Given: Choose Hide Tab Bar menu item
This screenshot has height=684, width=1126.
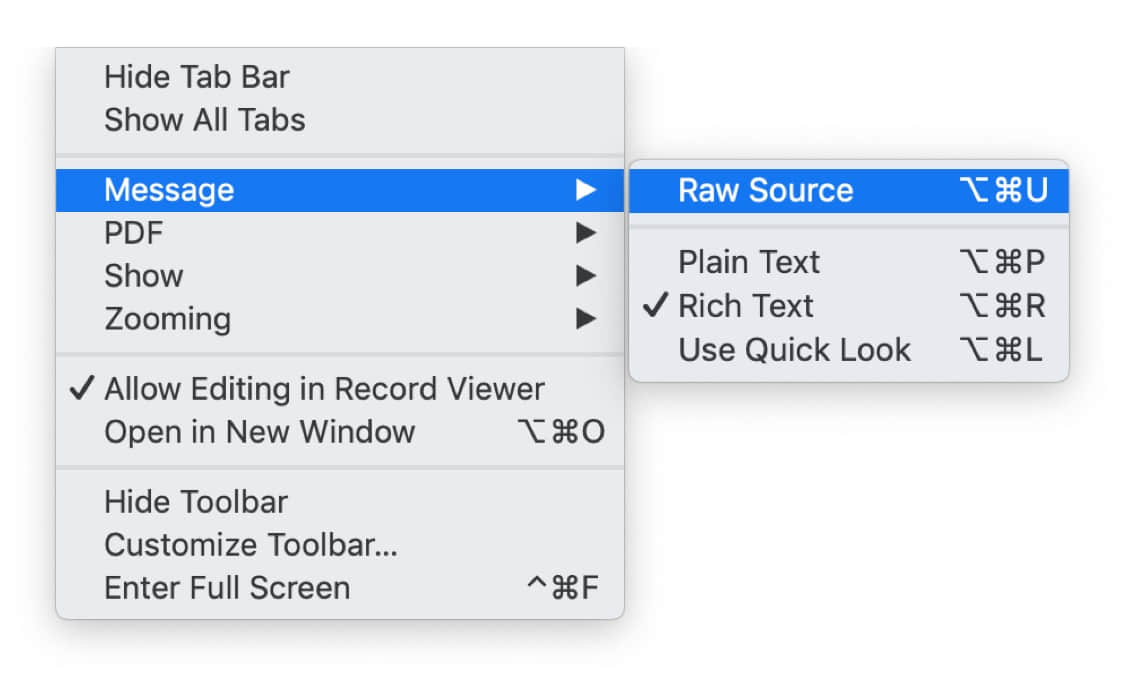Looking at the screenshot, I should [x=340, y=77].
